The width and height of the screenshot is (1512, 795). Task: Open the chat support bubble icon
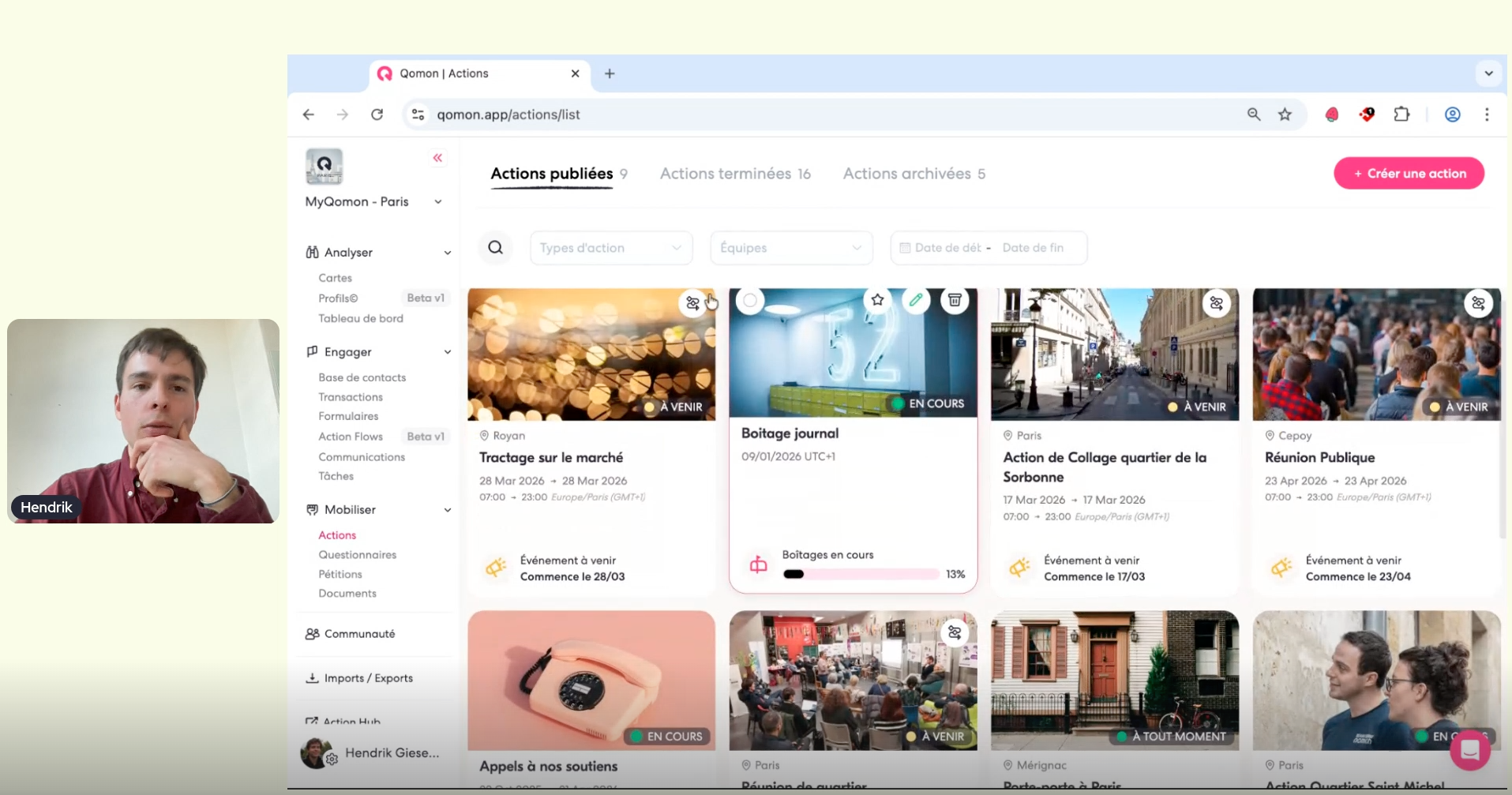tap(1469, 749)
